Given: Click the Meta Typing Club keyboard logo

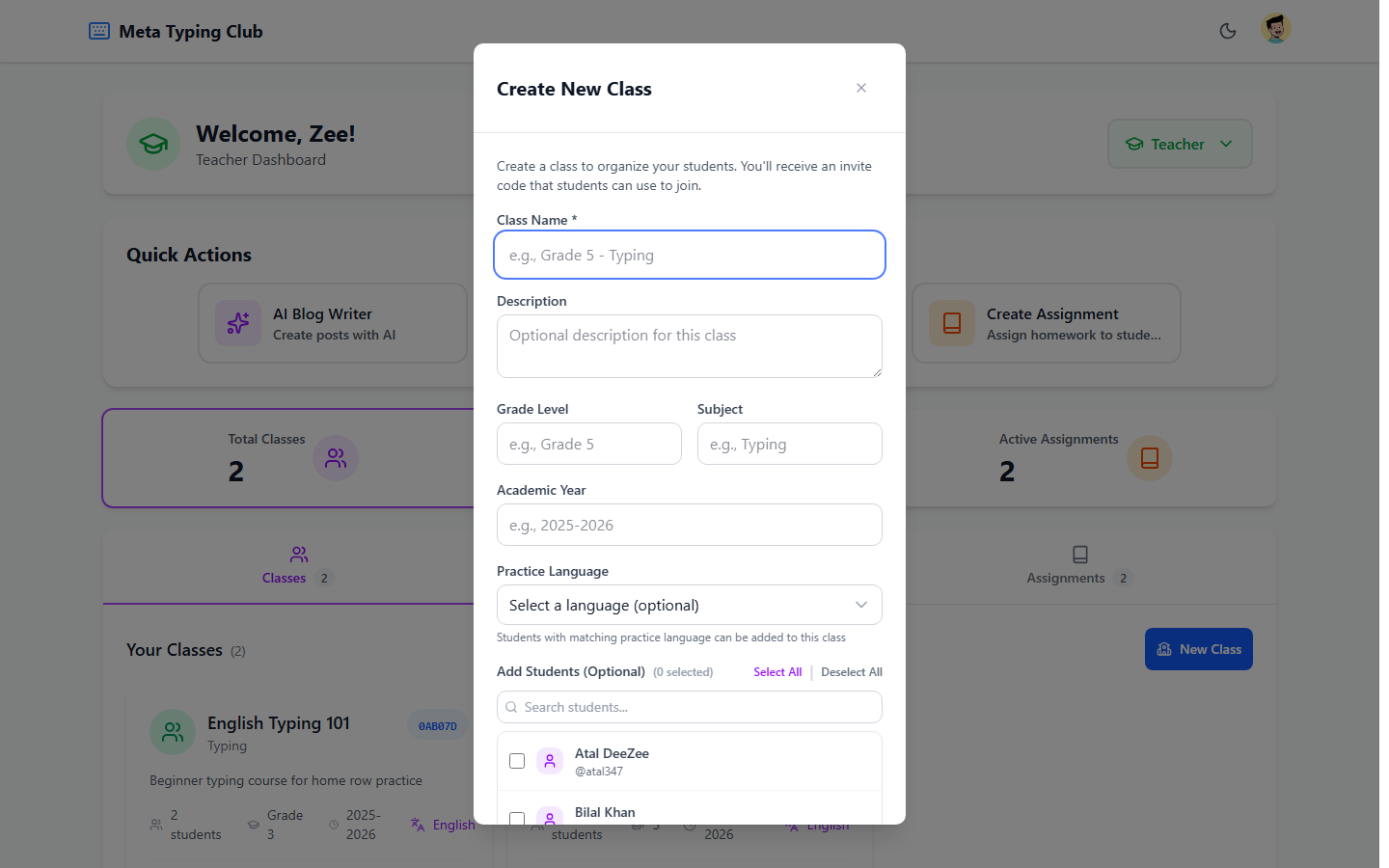Looking at the screenshot, I should (x=99, y=31).
